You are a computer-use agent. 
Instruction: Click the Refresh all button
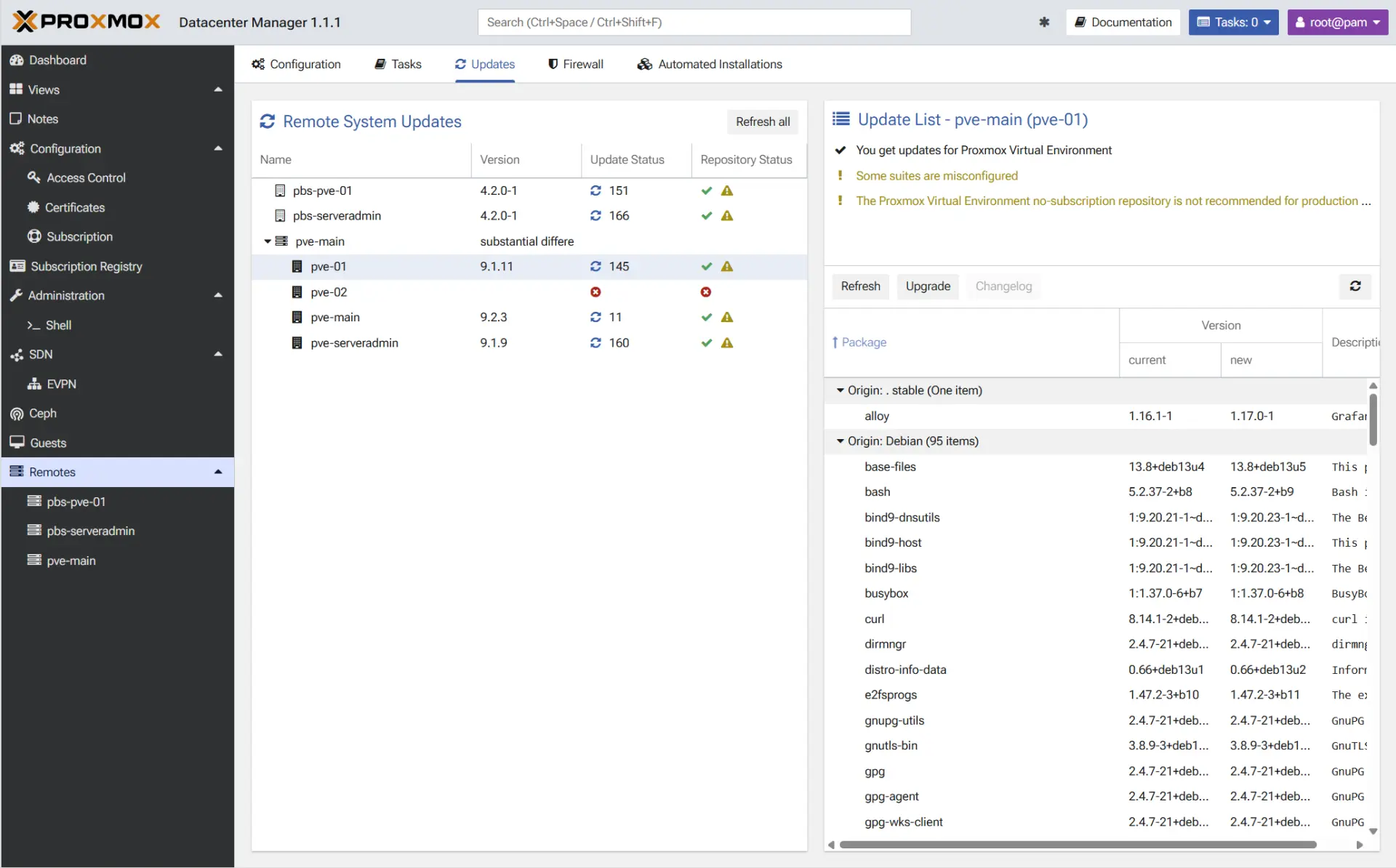tap(763, 121)
